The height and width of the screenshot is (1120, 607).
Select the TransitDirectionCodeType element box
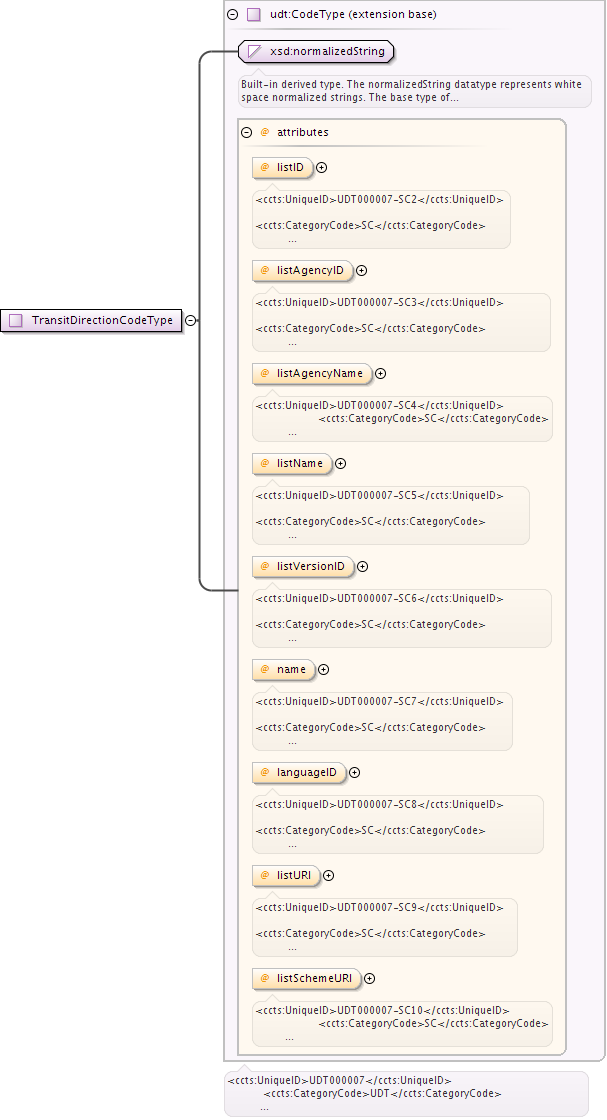(x=101, y=321)
